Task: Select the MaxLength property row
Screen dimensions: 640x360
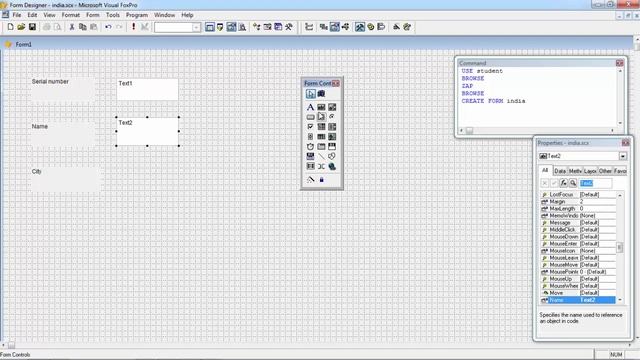Action: coord(578,209)
